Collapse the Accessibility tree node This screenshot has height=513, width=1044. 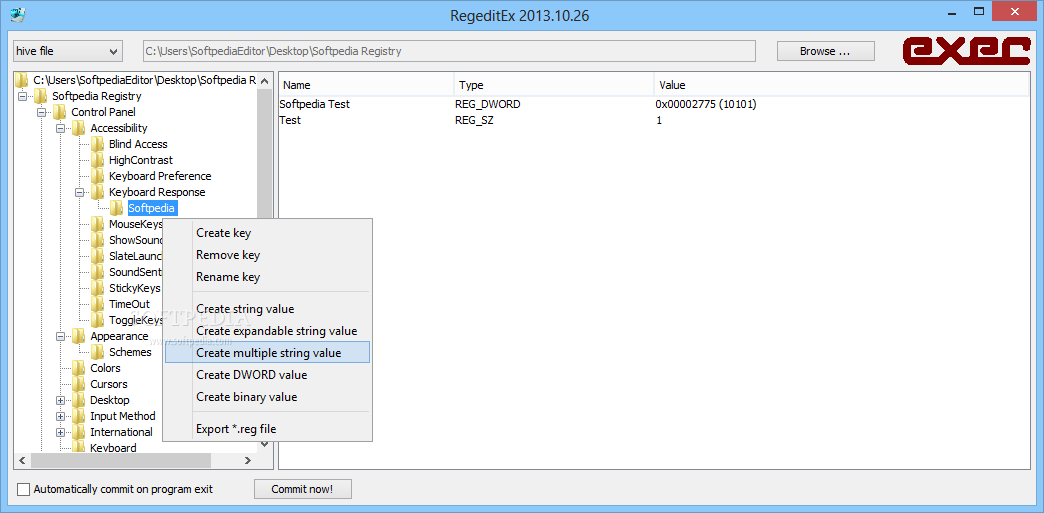(61, 129)
